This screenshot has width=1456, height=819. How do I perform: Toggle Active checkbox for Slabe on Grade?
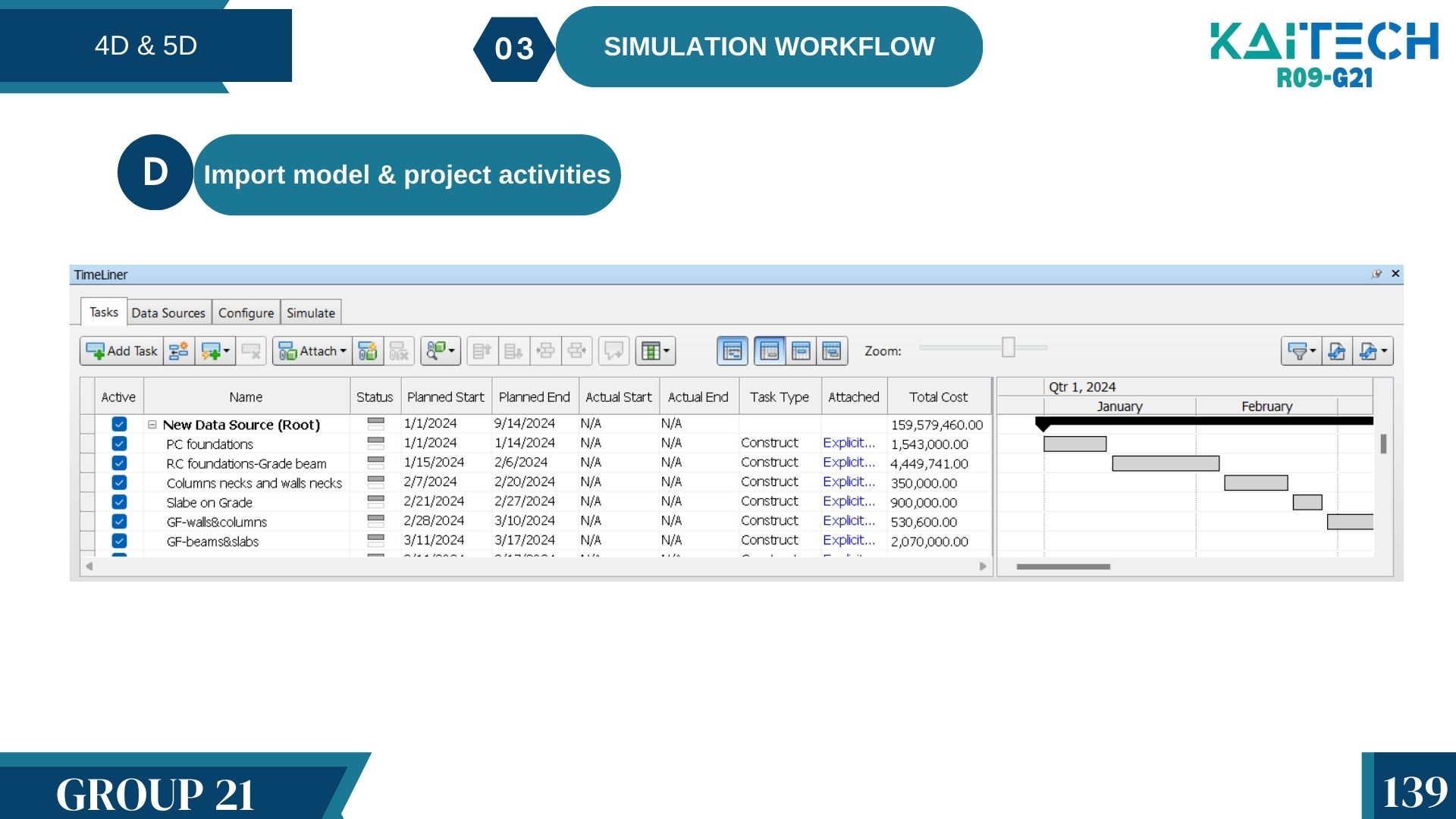[x=119, y=502]
